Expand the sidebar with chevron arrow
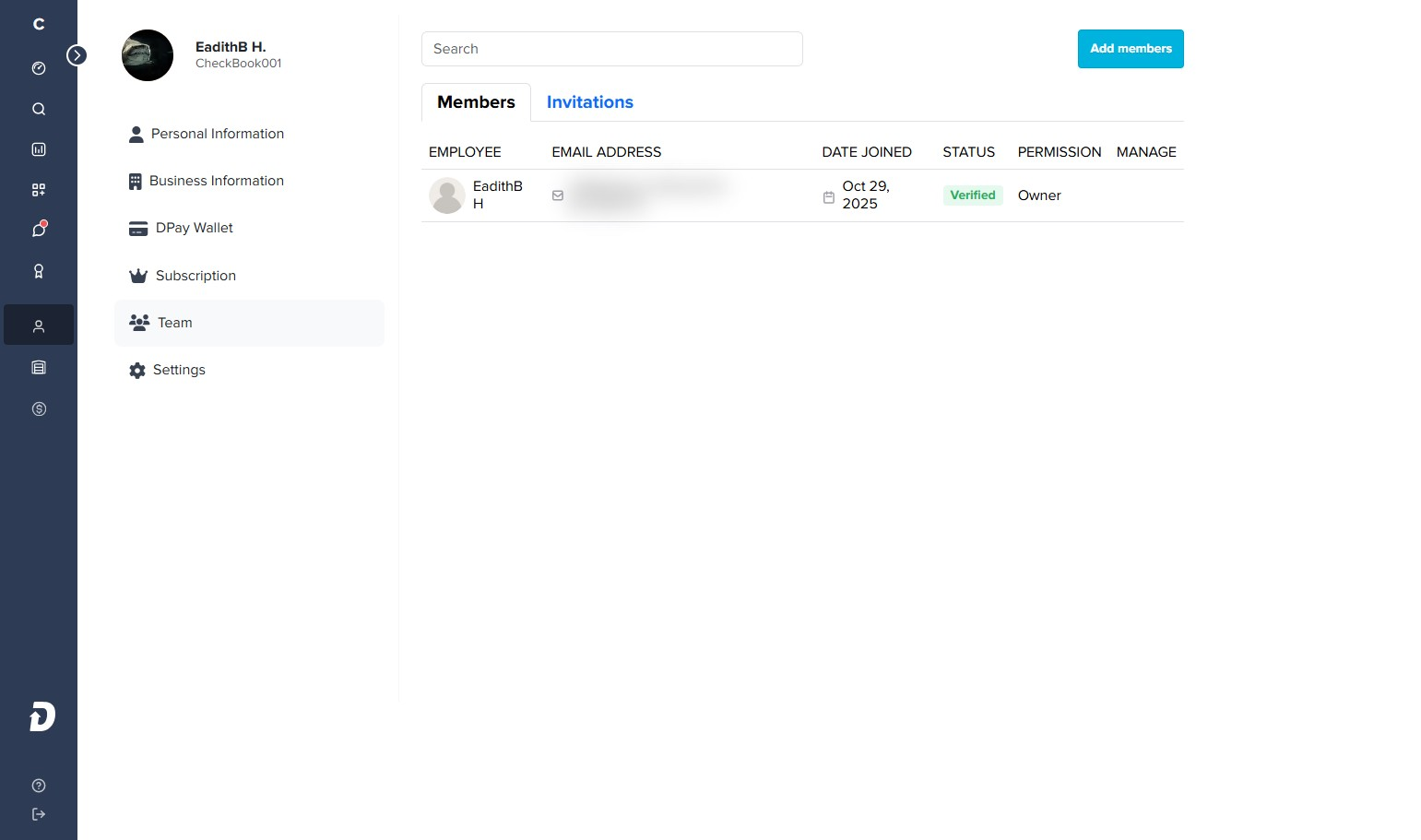1421x840 pixels. coord(77,55)
